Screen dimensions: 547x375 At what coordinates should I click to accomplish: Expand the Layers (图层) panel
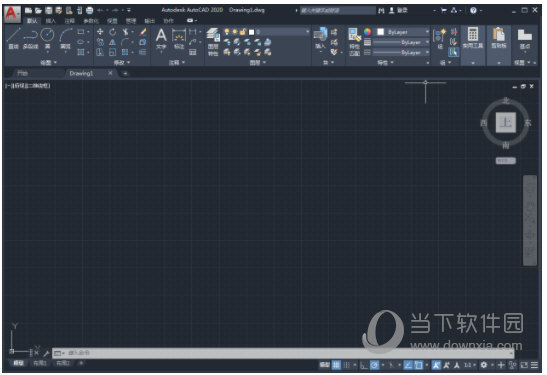pos(258,62)
